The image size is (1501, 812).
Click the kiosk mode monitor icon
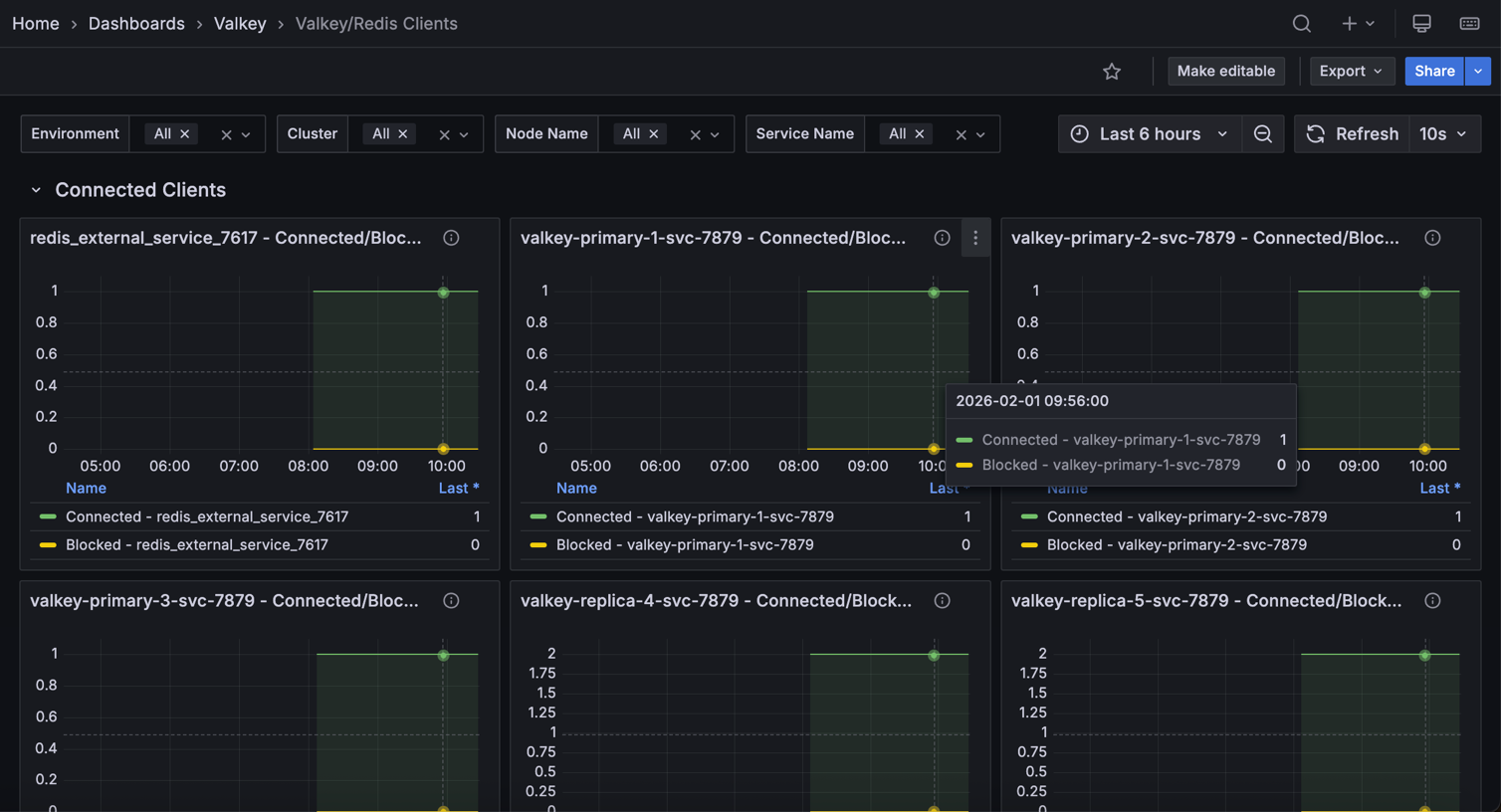click(x=1421, y=23)
